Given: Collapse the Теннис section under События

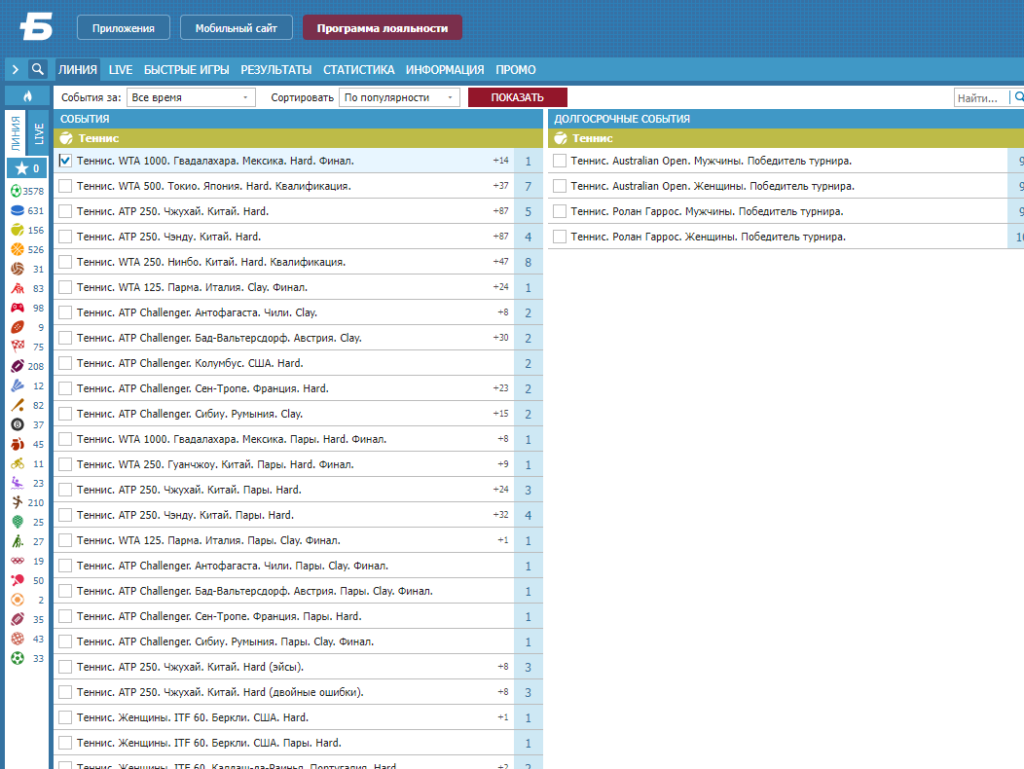Looking at the screenshot, I should point(298,138).
